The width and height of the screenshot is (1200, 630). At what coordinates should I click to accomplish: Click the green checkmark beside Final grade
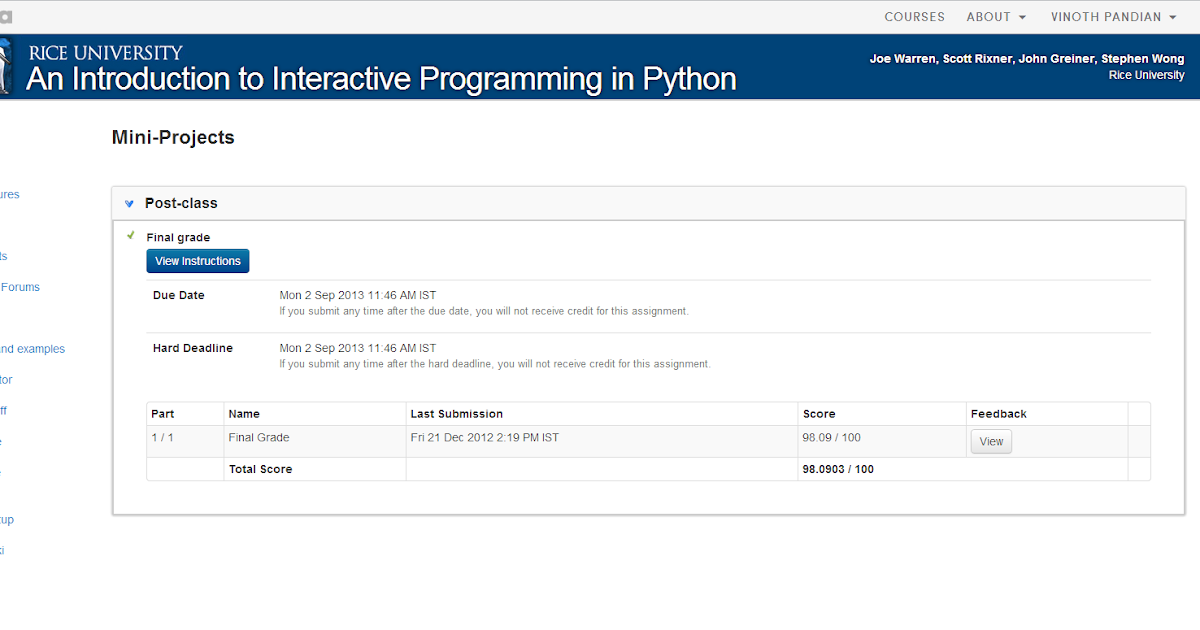pyautogui.click(x=131, y=235)
